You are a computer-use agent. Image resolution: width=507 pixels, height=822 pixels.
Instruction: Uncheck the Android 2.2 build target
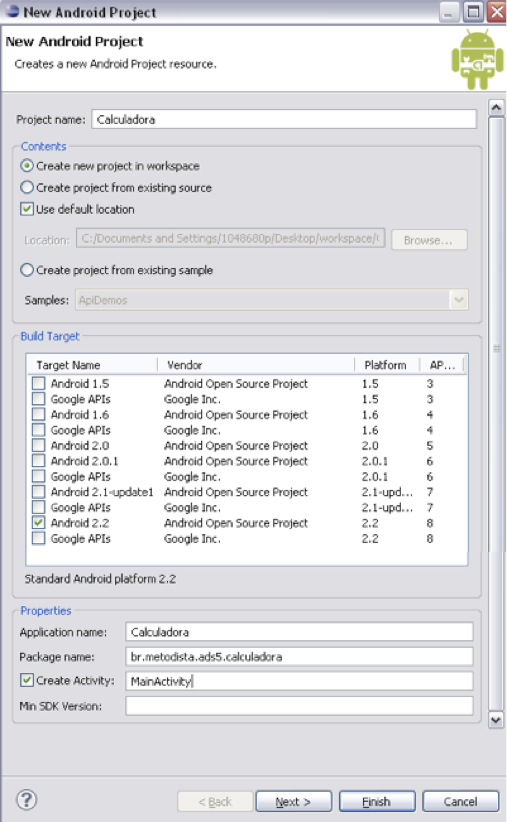tap(38, 523)
